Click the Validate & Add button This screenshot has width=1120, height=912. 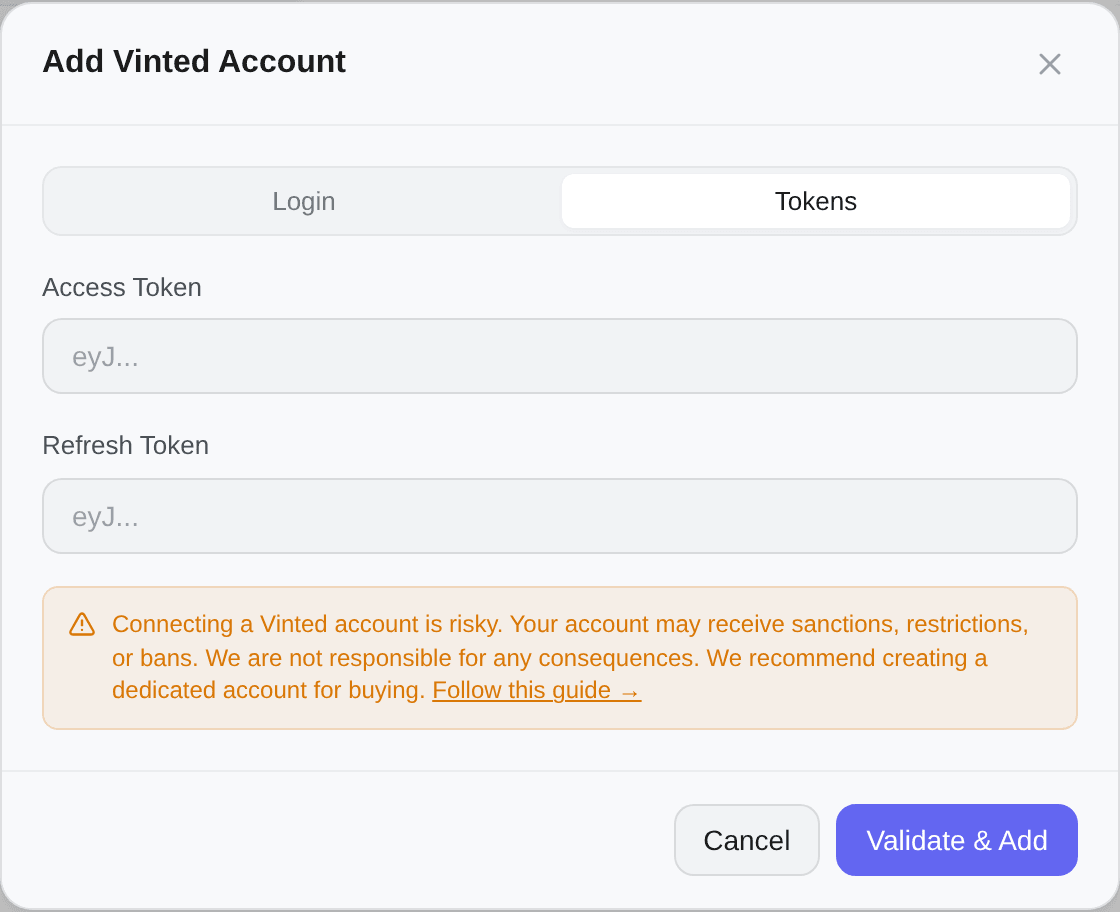coord(956,840)
